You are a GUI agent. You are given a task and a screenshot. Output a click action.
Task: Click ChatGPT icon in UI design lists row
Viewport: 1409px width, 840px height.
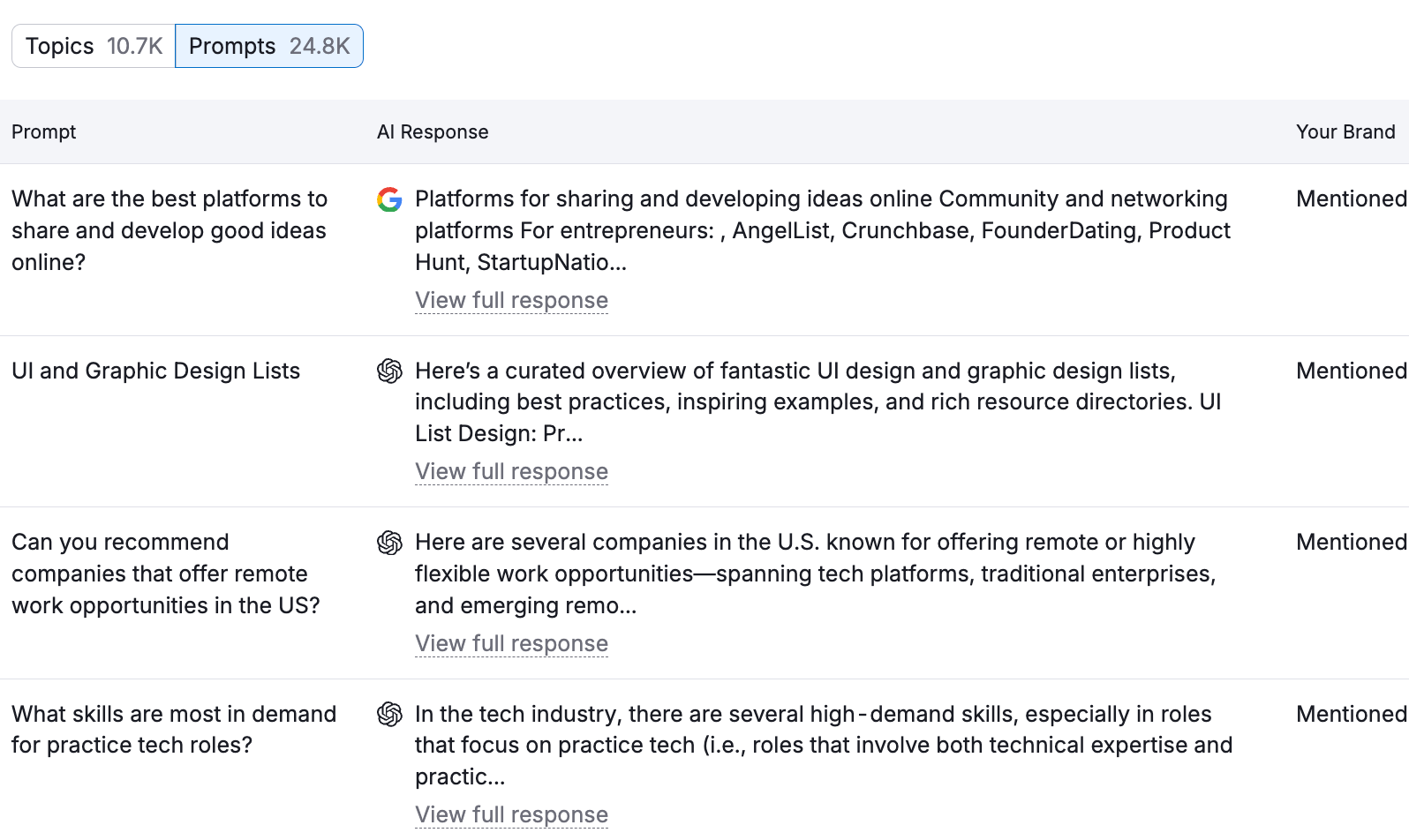tap(389, 371)
